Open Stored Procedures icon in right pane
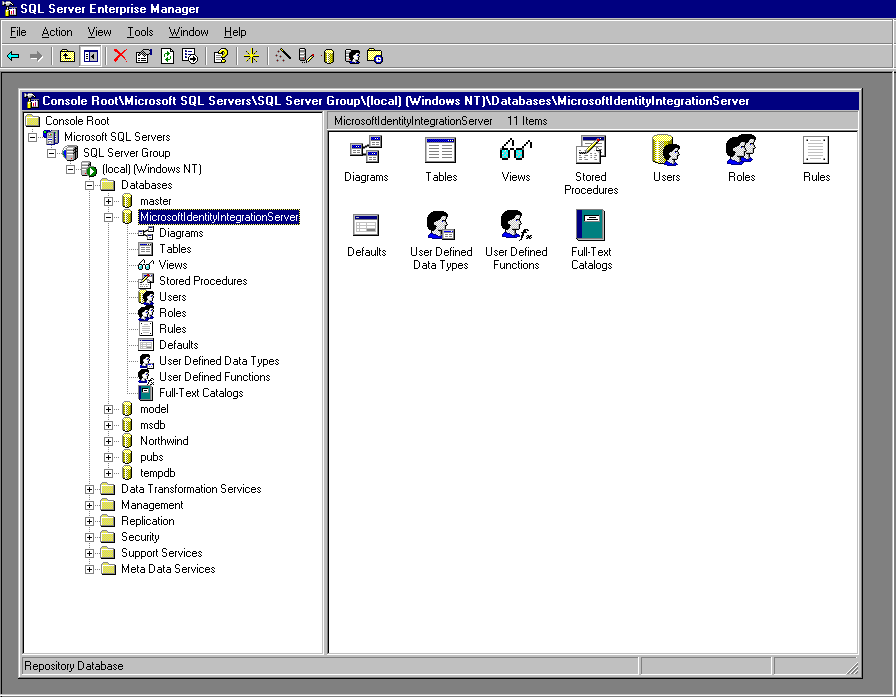Image resolution: width=896 pixels, height=697 pixels. [591, 150]
